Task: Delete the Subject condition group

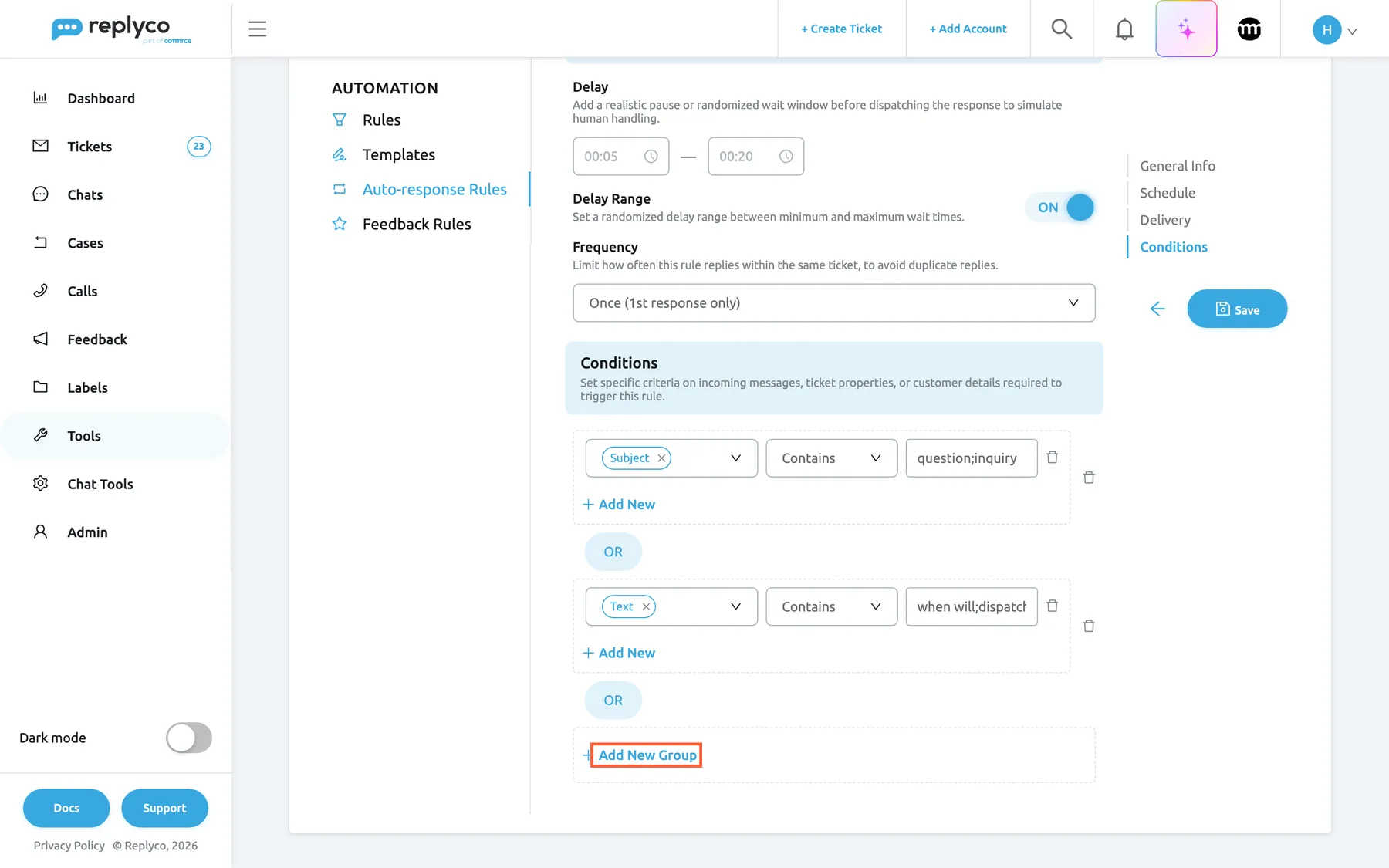Action: pos(1089,478)
